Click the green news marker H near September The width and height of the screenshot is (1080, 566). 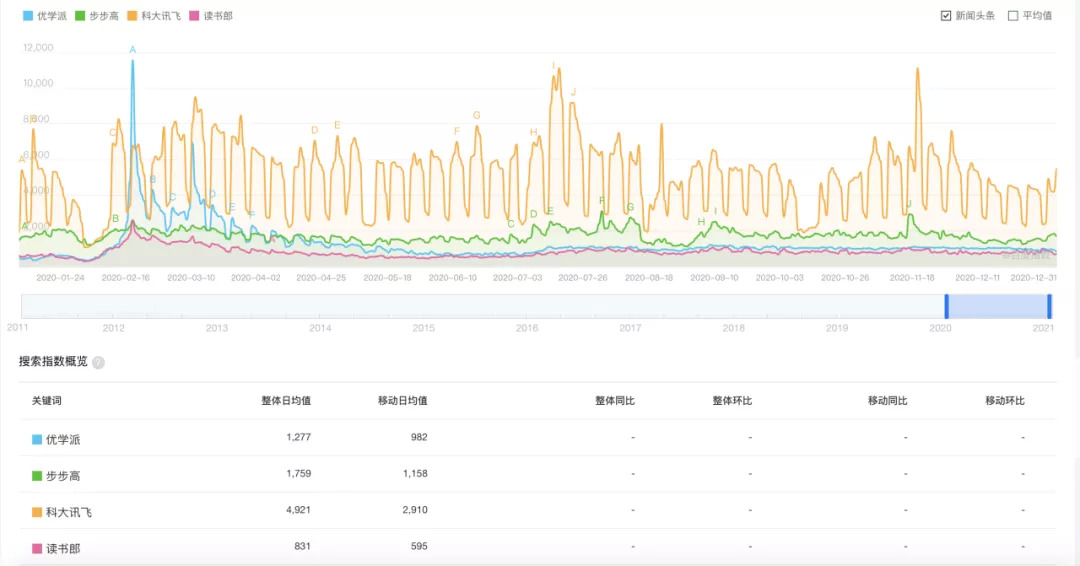click(701, 222)
